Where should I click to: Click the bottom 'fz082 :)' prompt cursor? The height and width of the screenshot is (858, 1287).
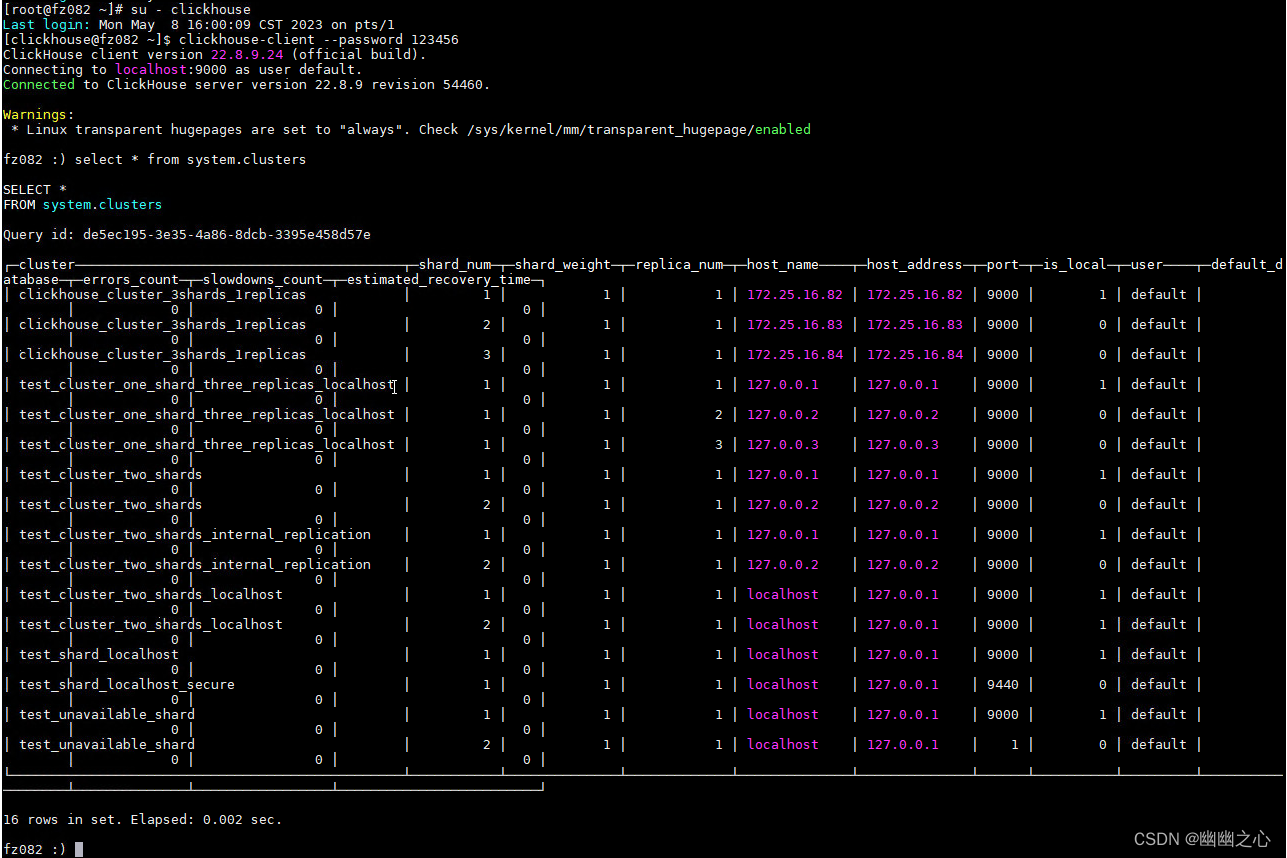79,849
